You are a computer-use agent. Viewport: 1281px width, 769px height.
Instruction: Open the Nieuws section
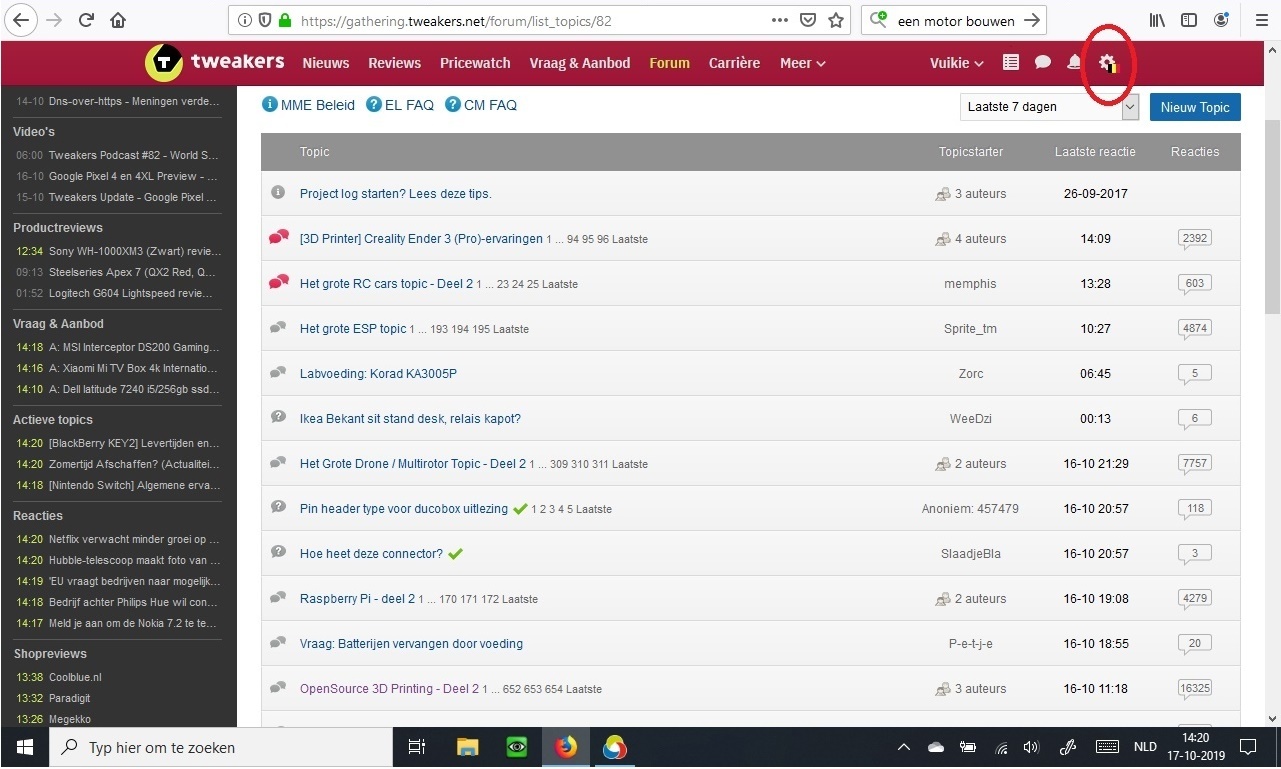pyautogui.click(x=326, y=63)
